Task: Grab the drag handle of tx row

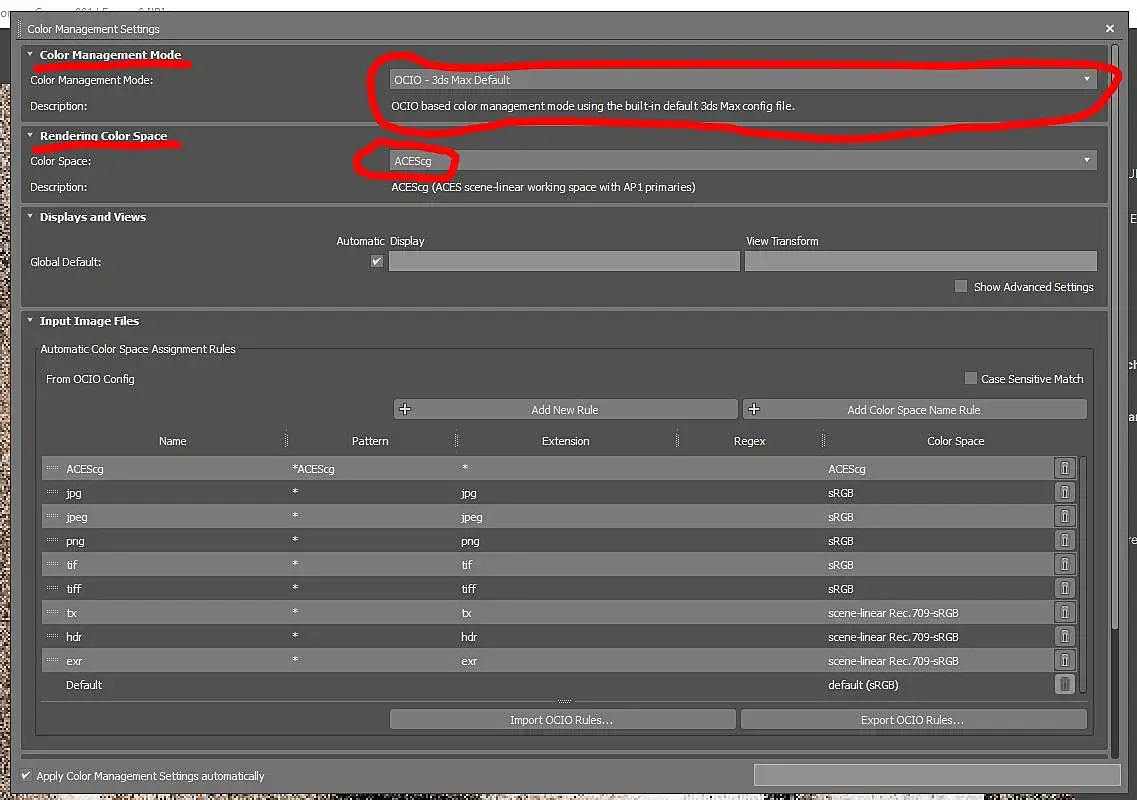Action: coord(52,612)
